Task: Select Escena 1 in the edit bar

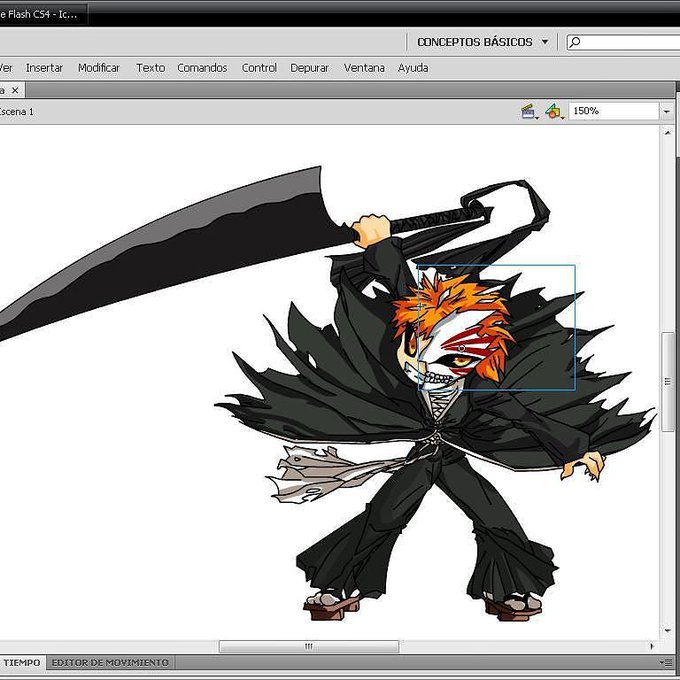Action: coord(16,112)
